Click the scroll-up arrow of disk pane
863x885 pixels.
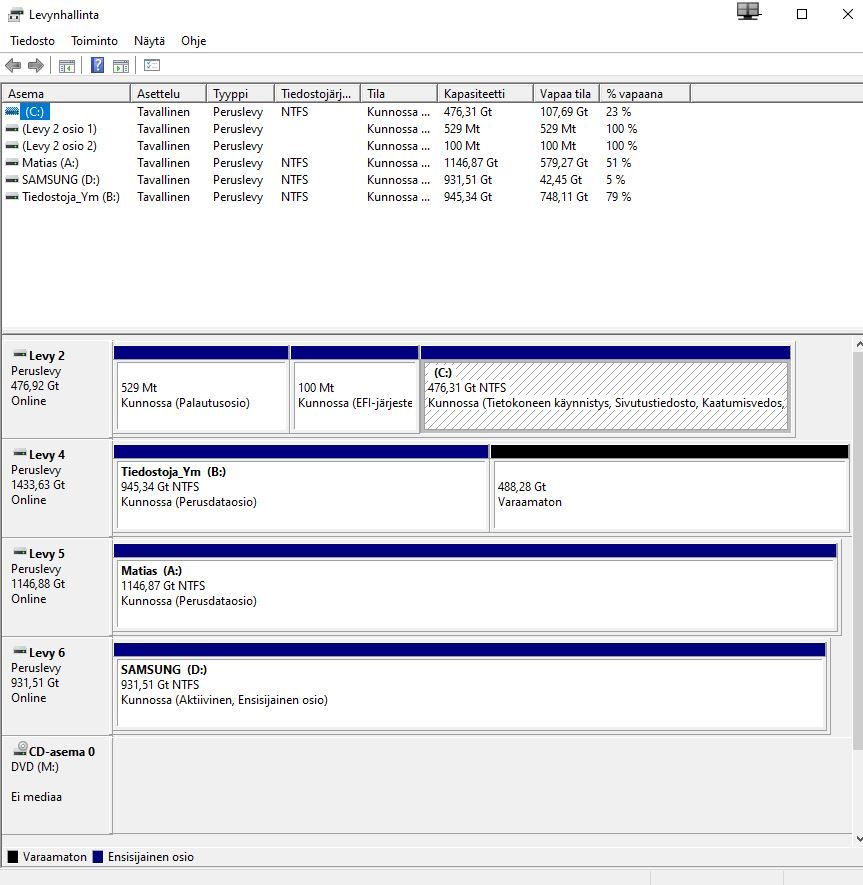858,344
